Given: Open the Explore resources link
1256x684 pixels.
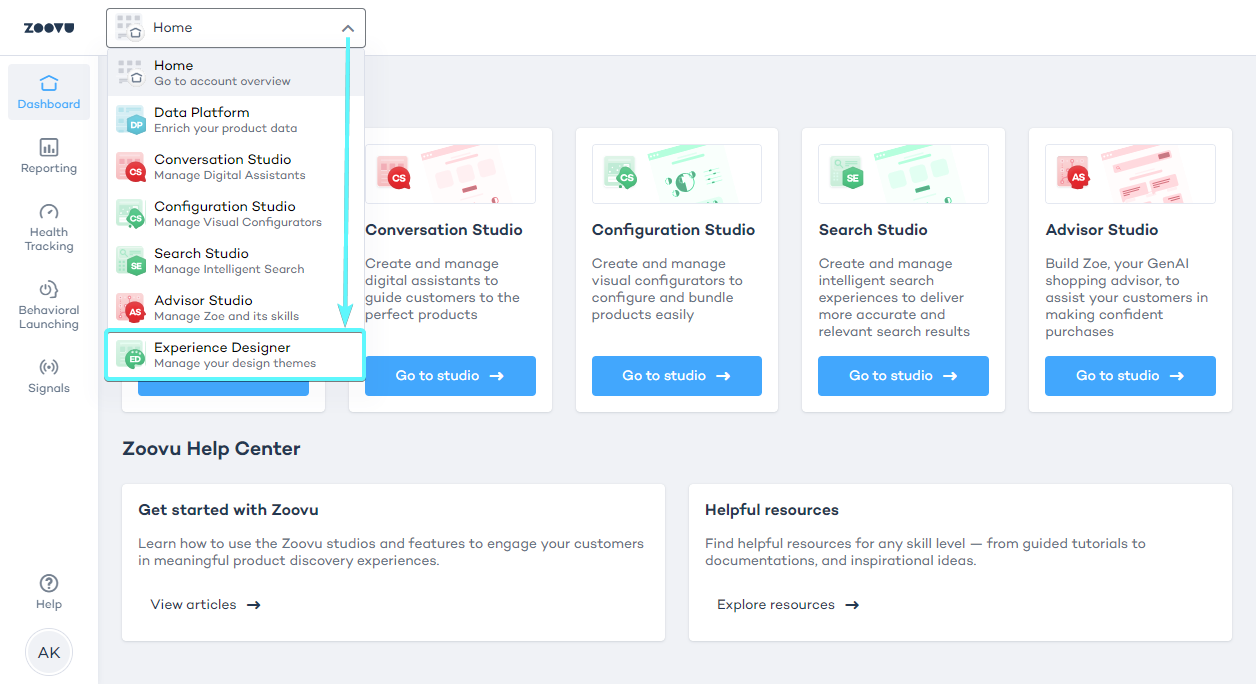Looking at the screenshot, I should click(x=787, y=605).
